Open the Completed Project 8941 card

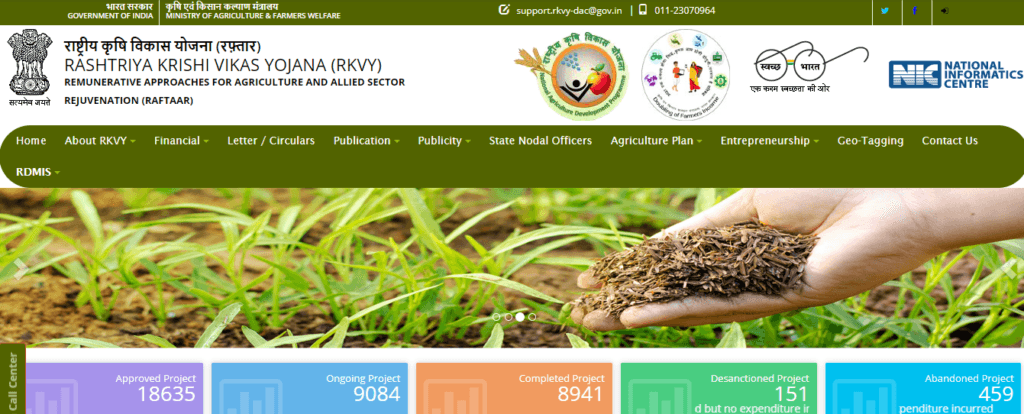click(514, 389)
